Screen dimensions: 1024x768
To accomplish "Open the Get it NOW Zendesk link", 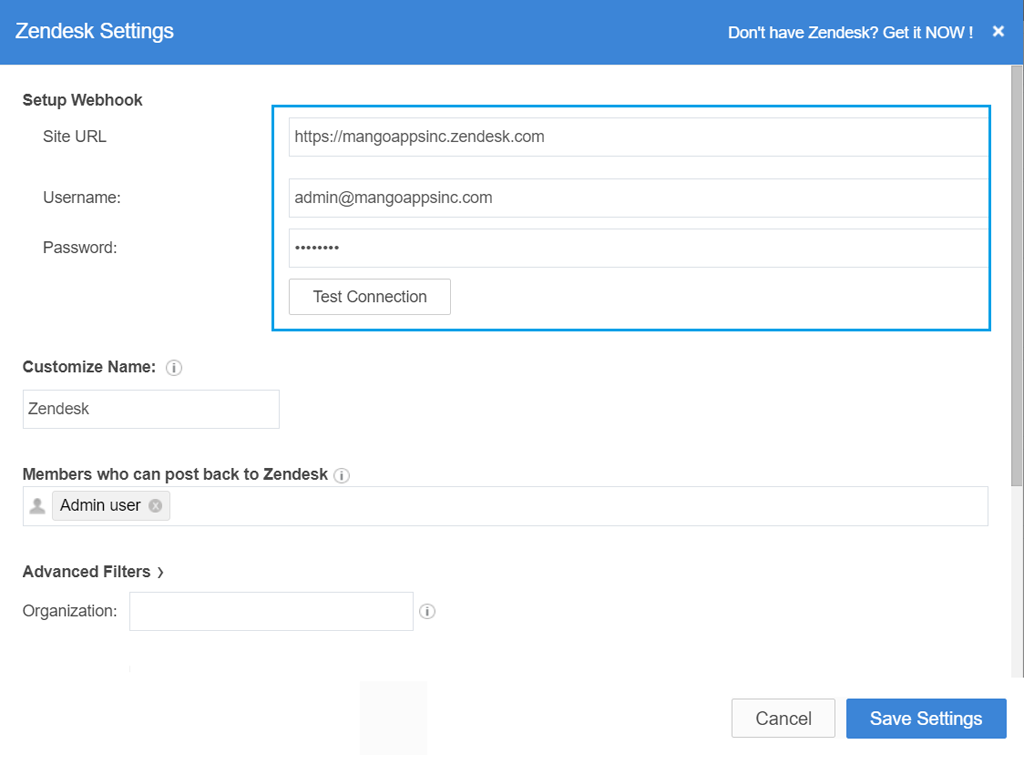I will point(850,33).
